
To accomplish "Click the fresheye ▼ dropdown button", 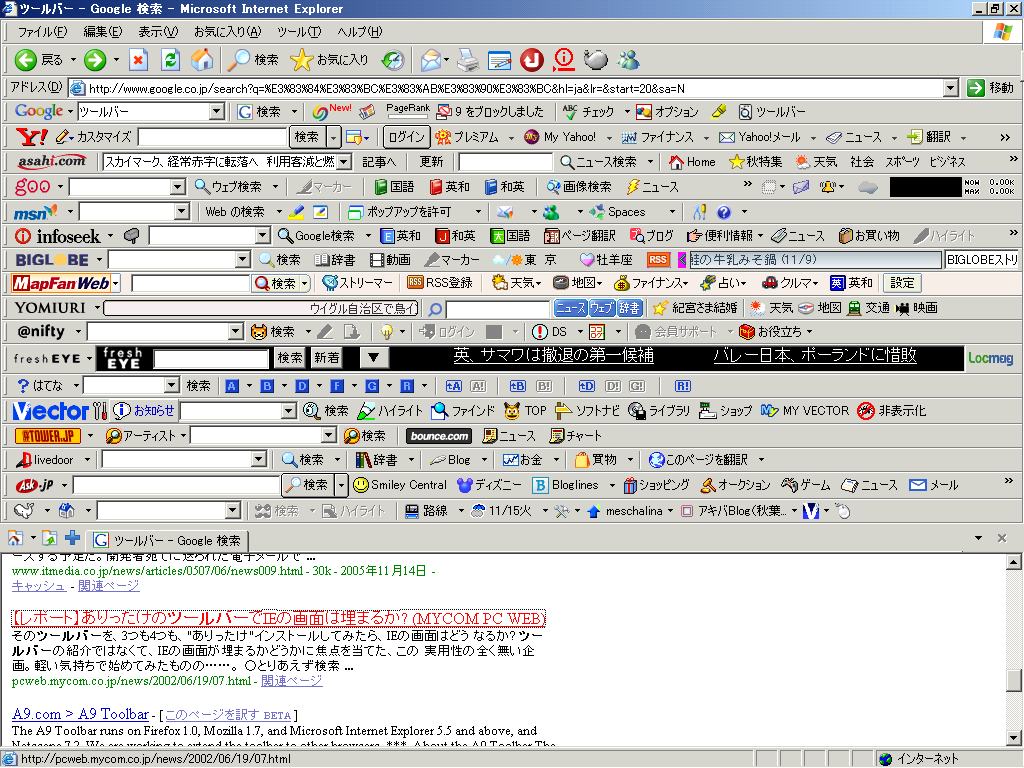I will click(374, 357).
